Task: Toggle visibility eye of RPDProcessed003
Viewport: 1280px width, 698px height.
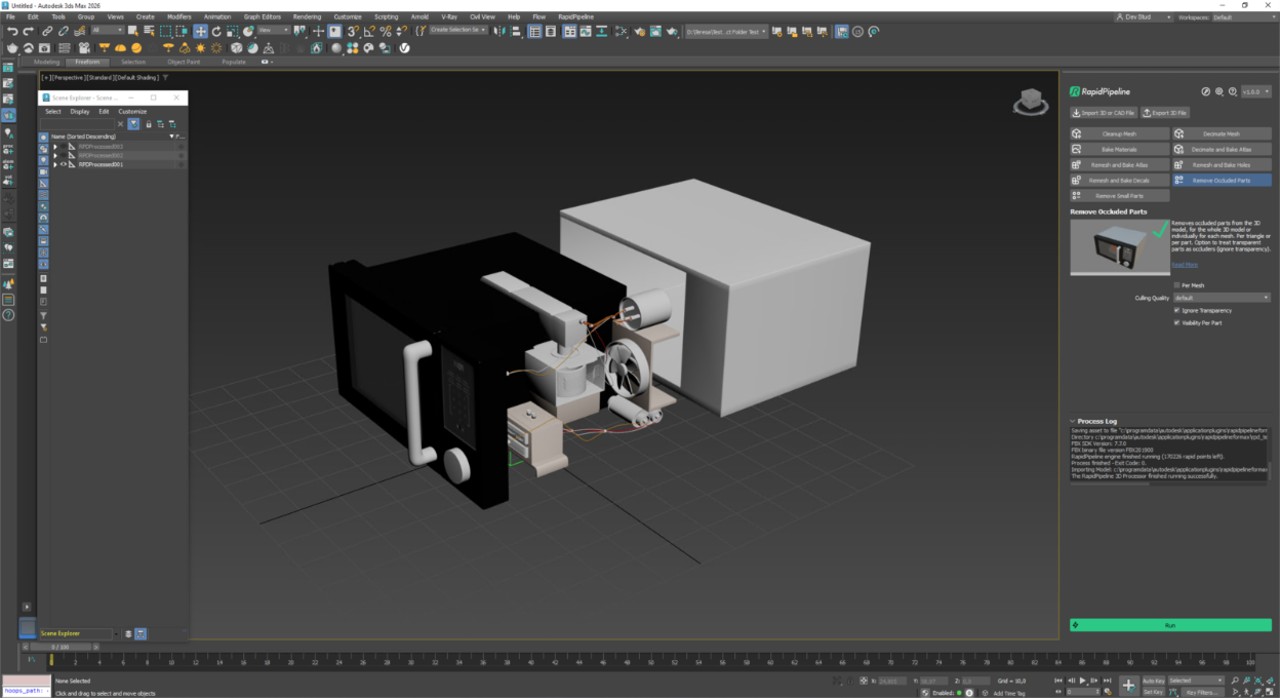Action: (64, 146)
